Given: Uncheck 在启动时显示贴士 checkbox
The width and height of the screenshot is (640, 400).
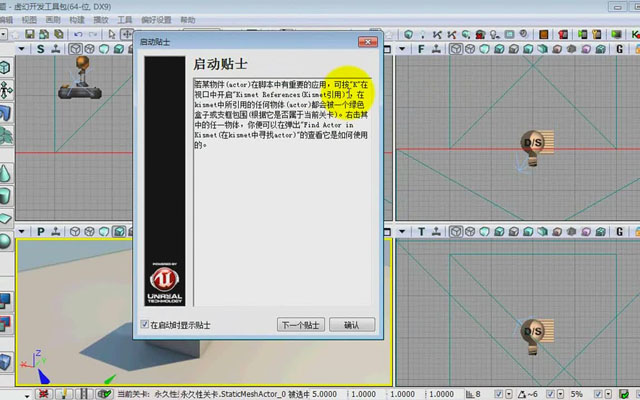Looking at the screenshot, I should click(144, 324).
